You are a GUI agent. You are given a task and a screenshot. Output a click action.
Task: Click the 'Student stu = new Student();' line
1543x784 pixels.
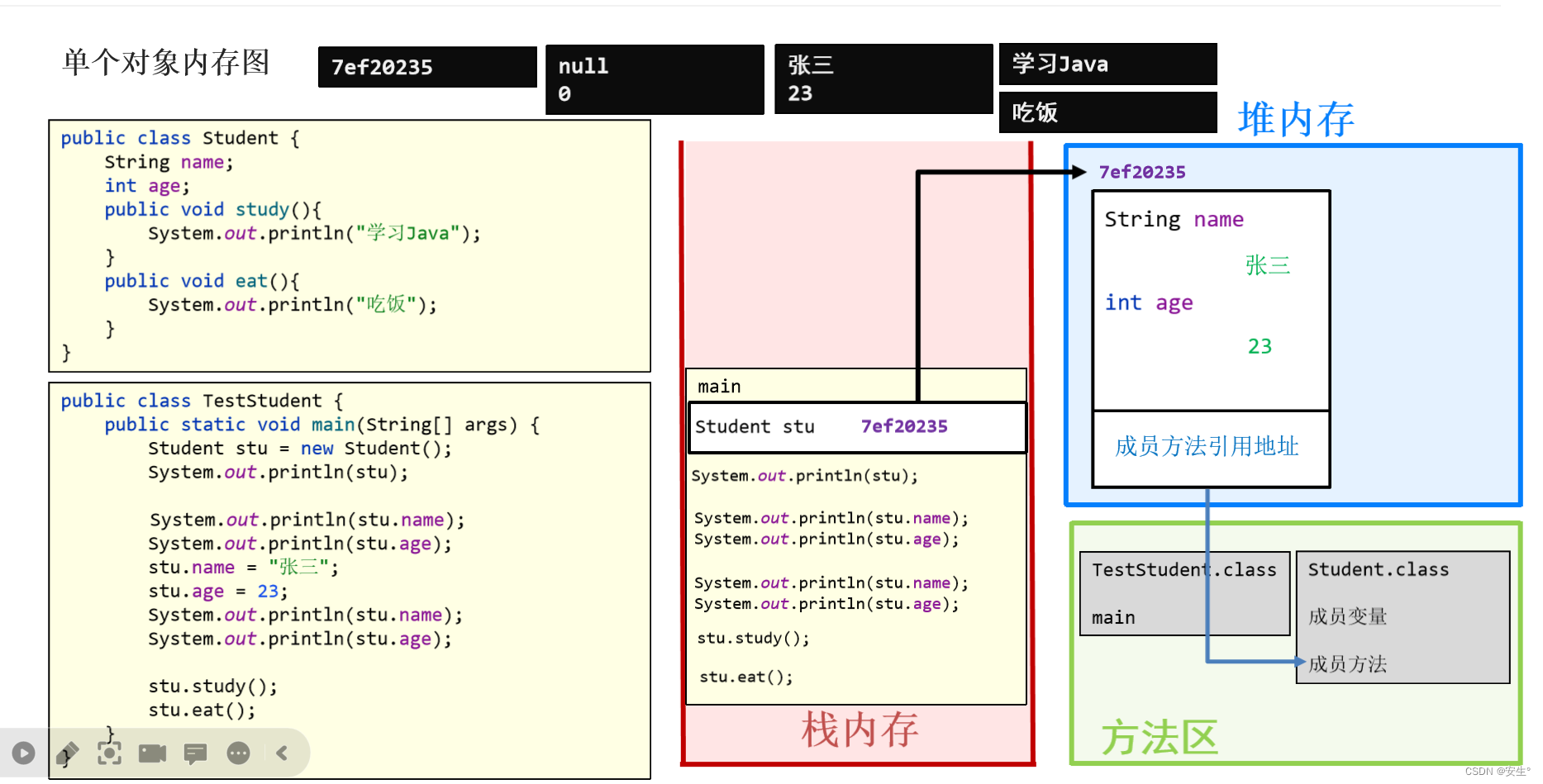(x=300, y=449)
